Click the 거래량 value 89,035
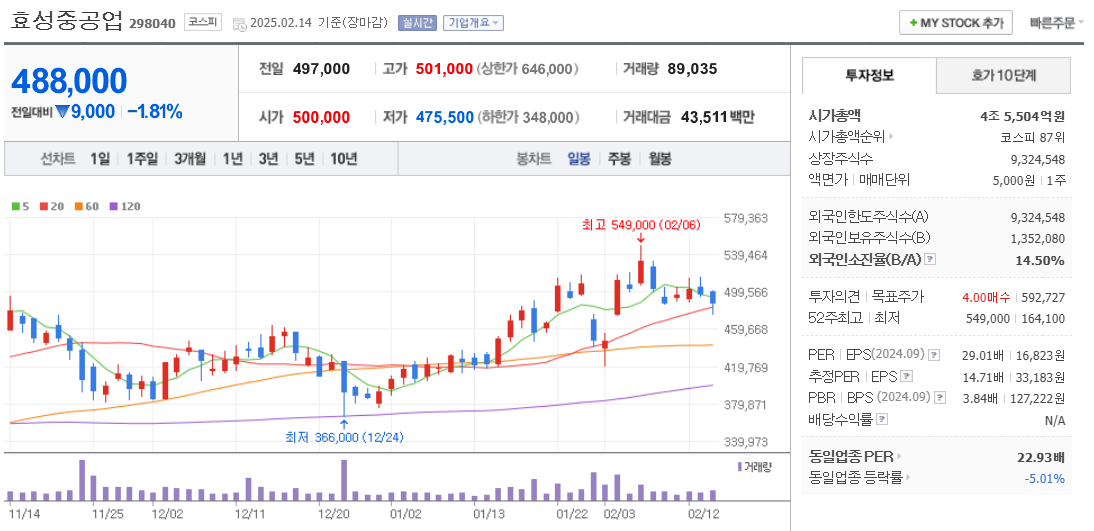 692,69
